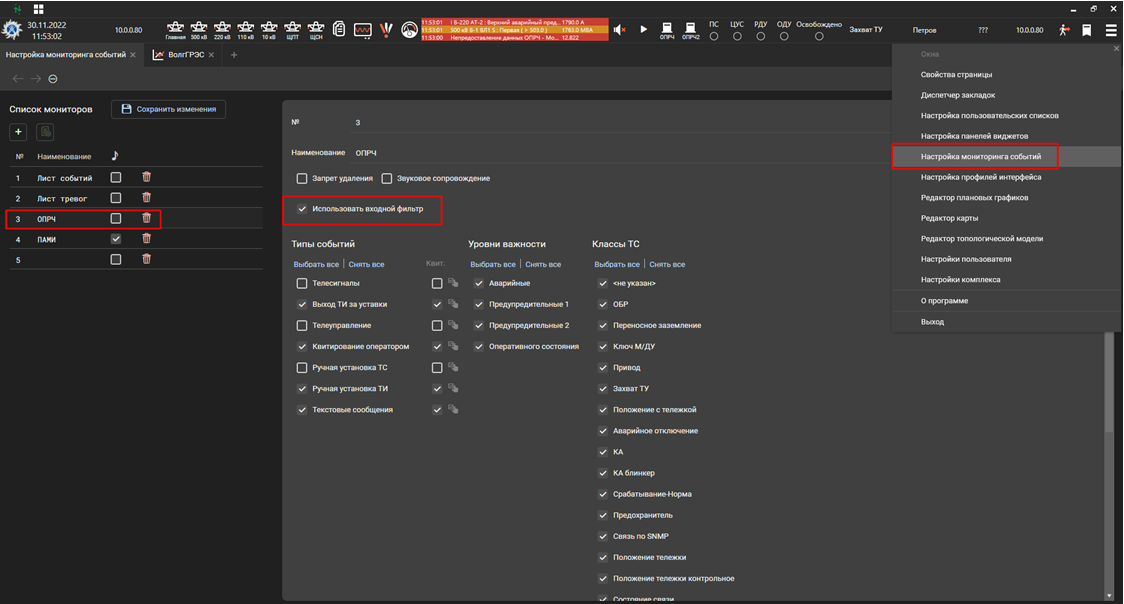The image size is (1124, 604).
Task: Select the ЦУС radio button
Action: point(737,36)
